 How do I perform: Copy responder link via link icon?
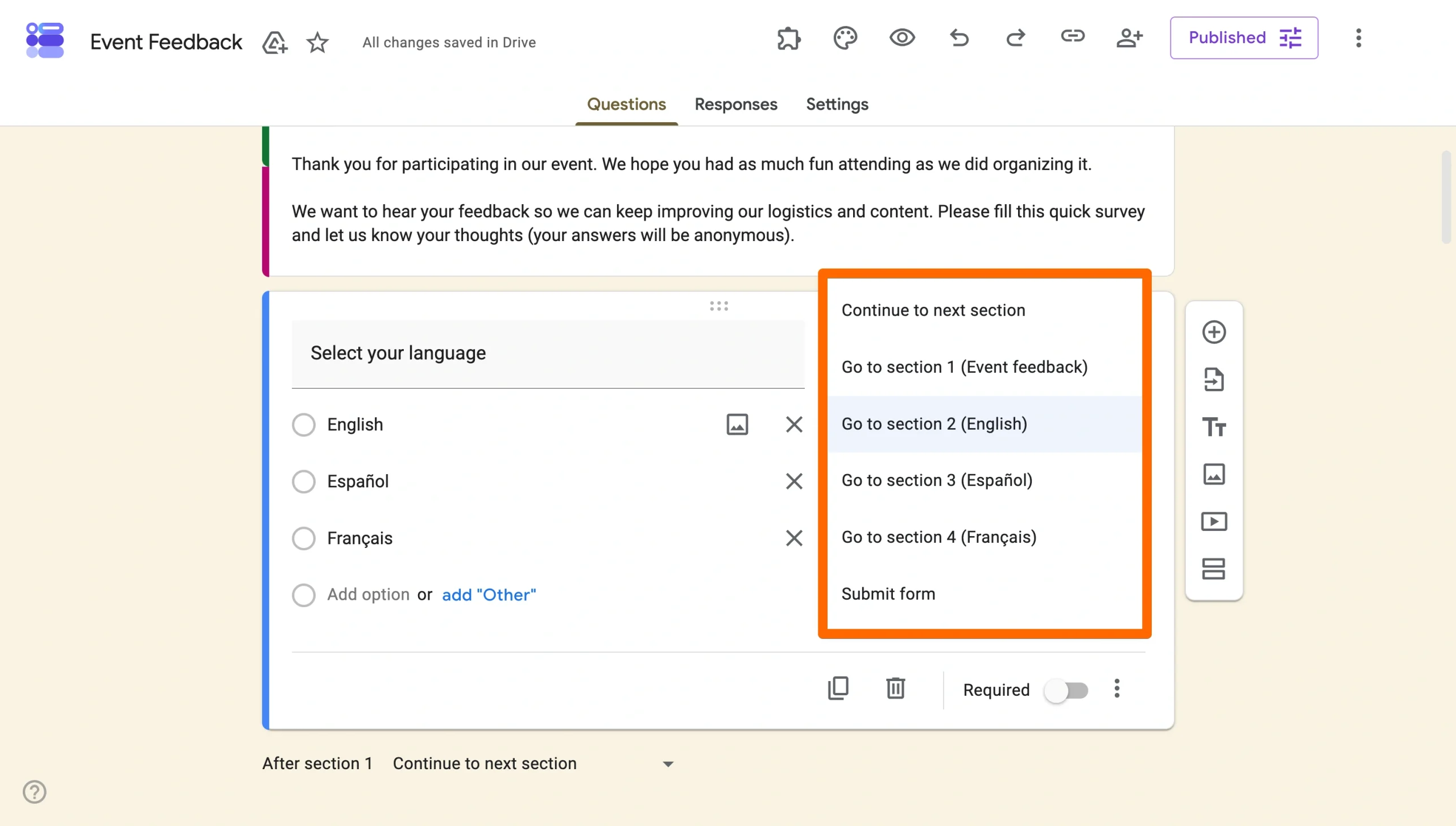1073,37
